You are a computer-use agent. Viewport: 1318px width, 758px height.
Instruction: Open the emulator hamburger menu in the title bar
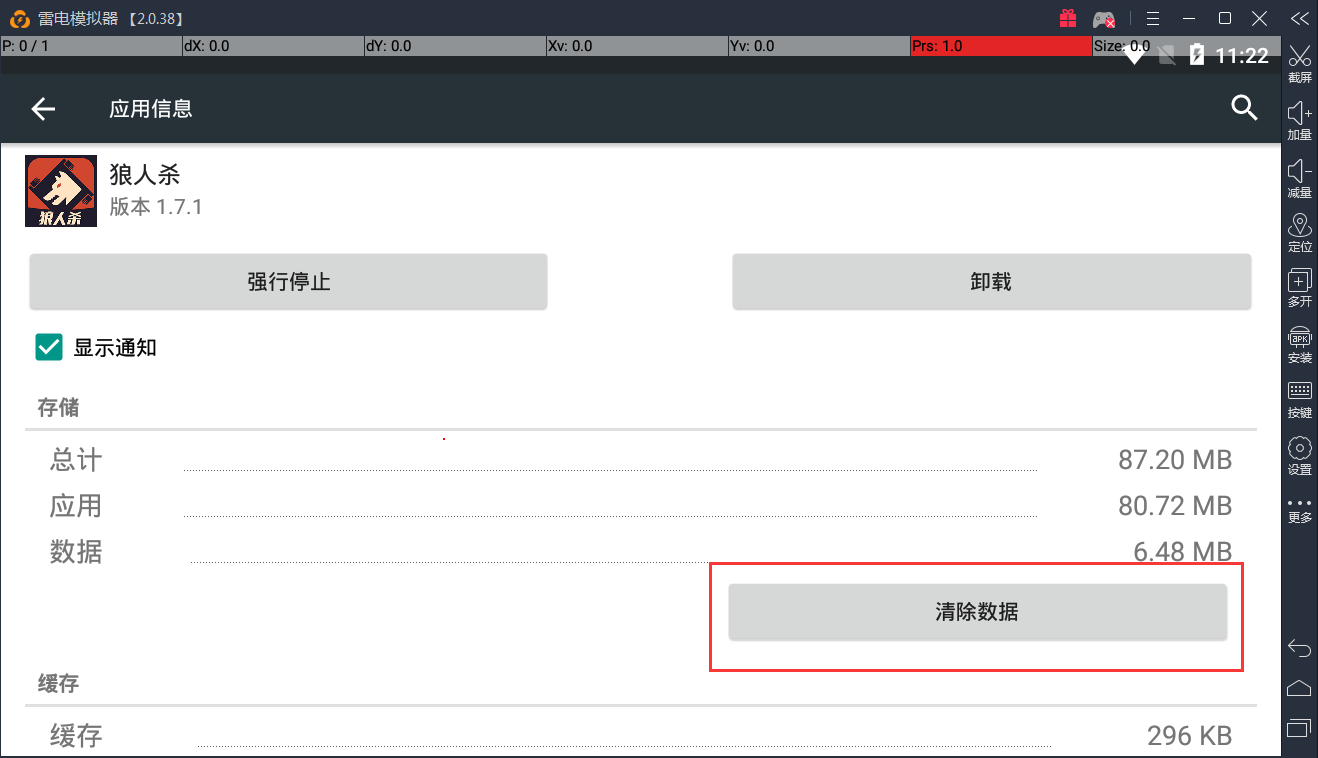point(1153,18)
